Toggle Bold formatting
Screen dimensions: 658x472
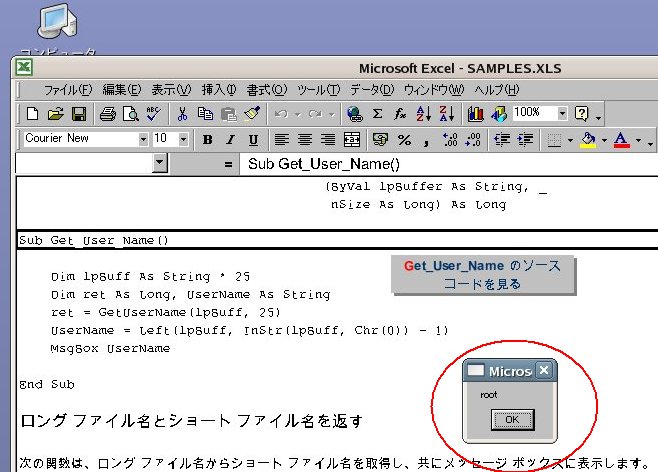(207, 139)
